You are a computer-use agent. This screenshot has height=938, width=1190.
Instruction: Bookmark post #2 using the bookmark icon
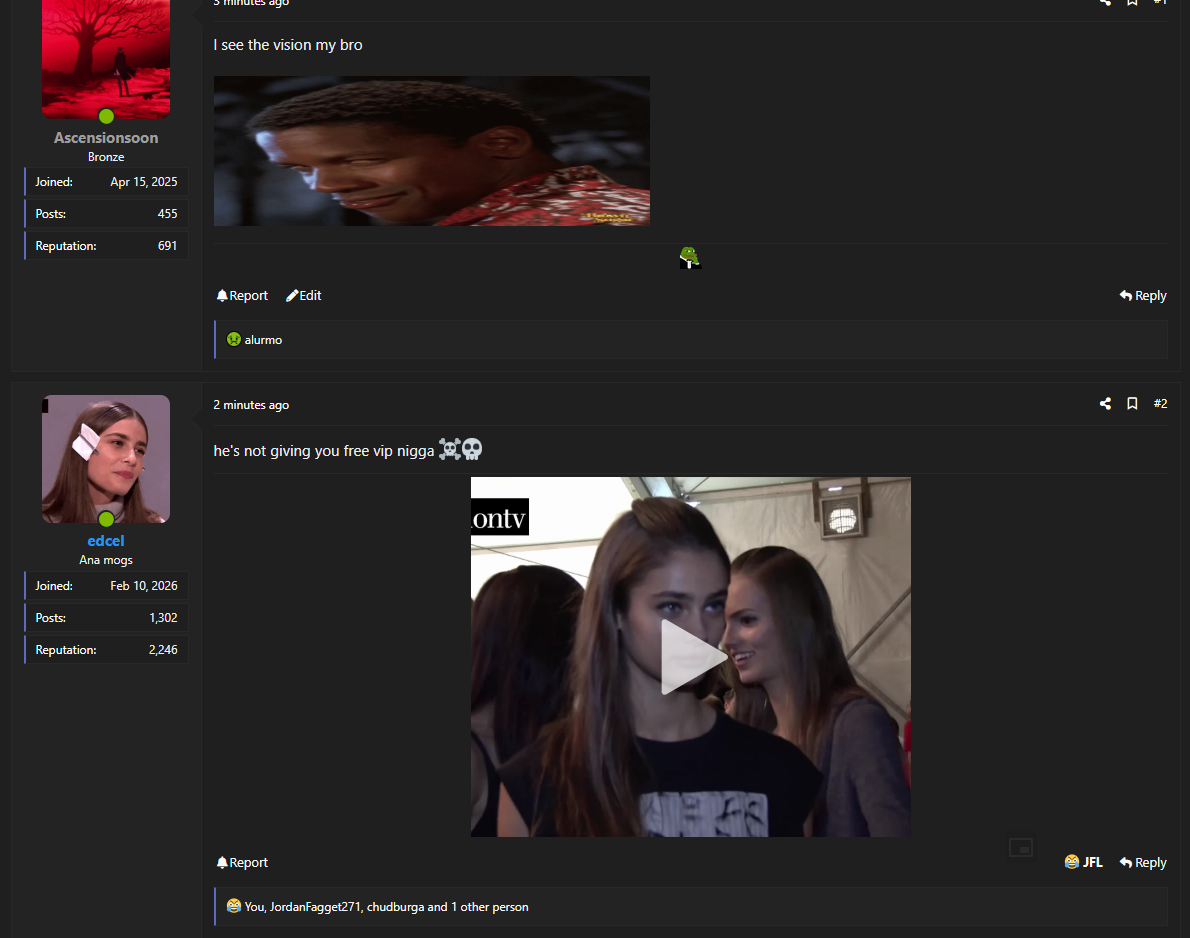click(1132, 404)
